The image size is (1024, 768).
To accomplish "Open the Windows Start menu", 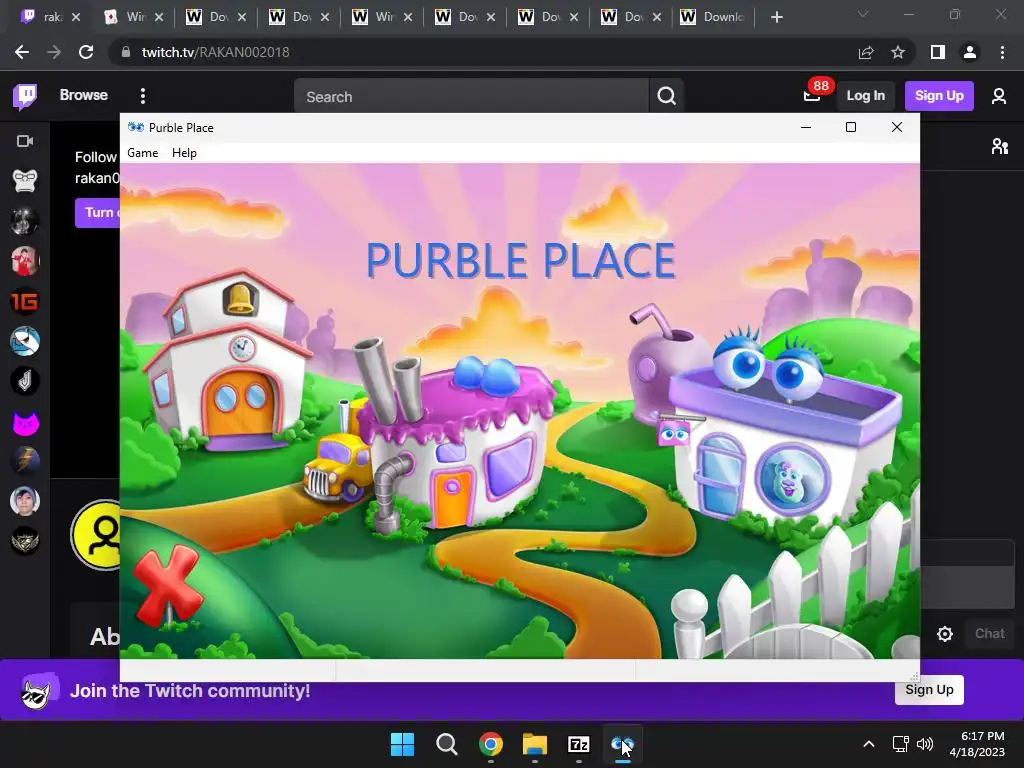I will (402, 744).
